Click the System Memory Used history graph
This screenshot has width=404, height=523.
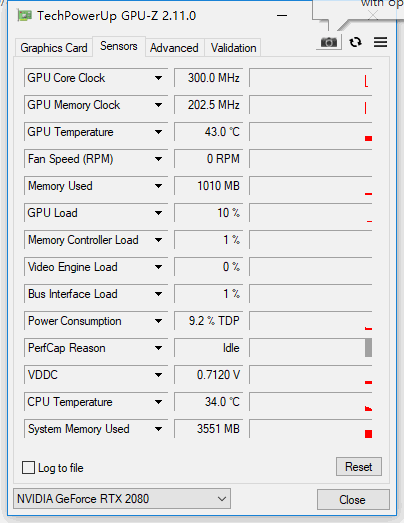point(311,429)
